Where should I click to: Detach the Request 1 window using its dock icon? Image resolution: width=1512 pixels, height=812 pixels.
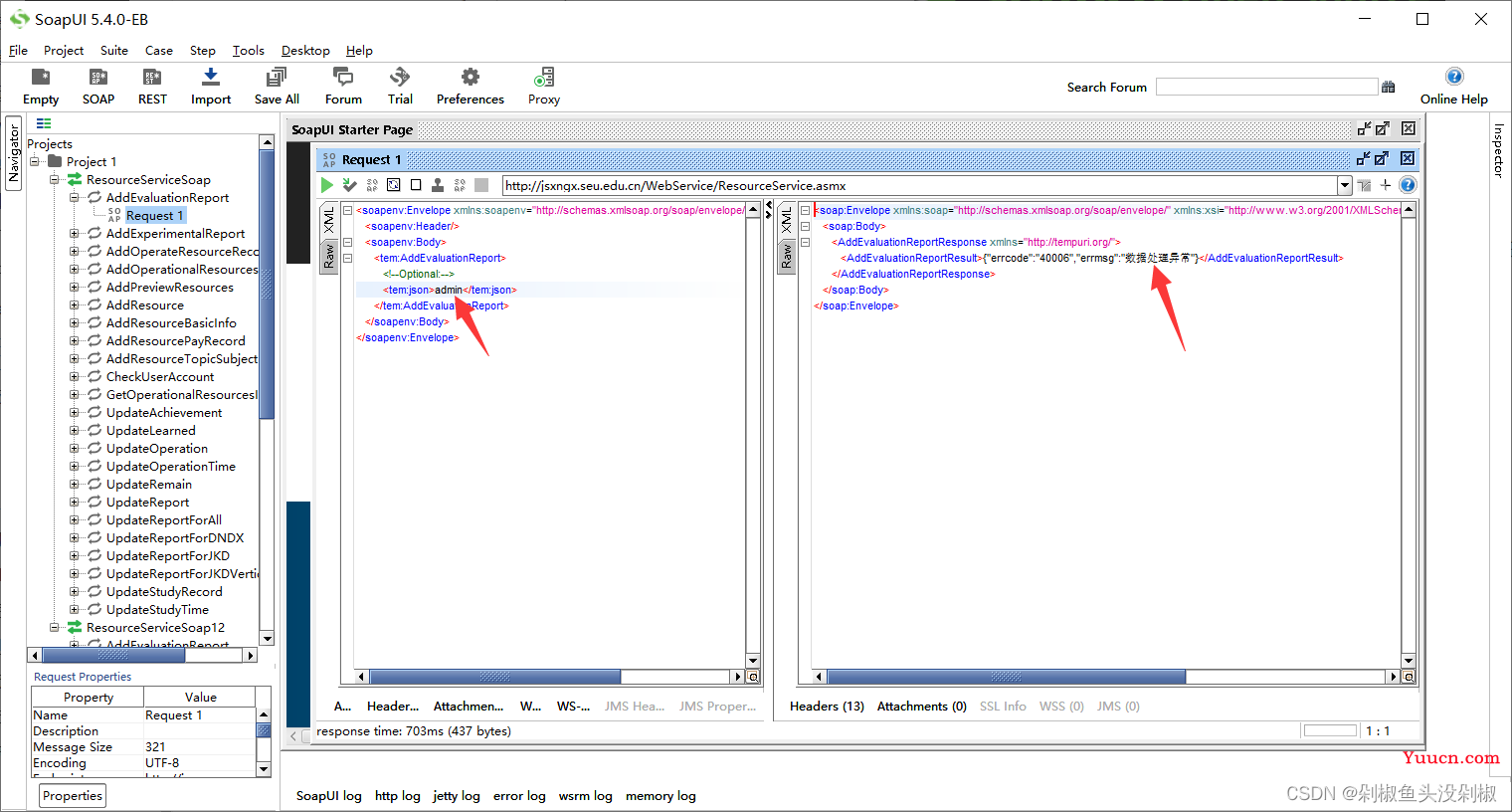tap(1364, 158)
